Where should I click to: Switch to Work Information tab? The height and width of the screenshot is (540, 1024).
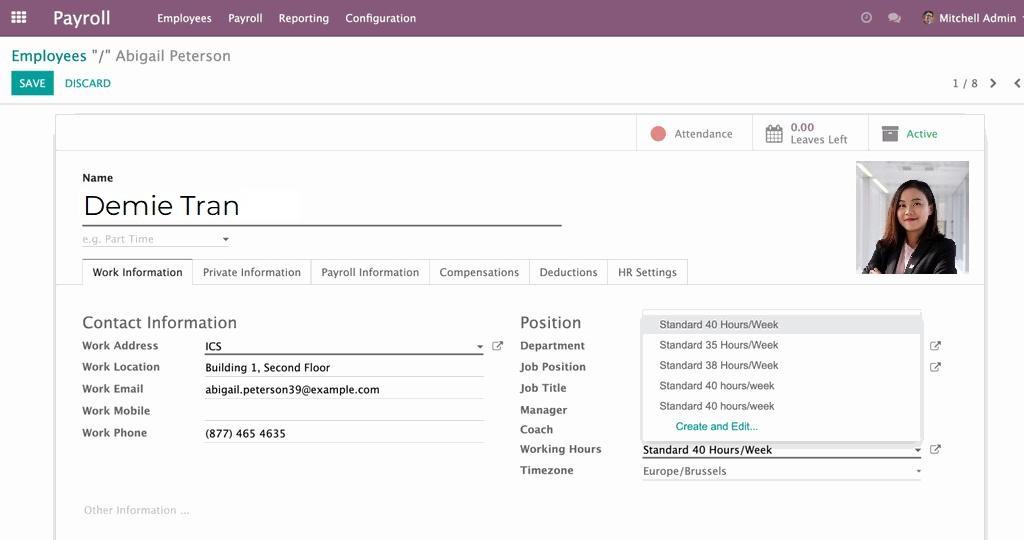coord(137,272)
